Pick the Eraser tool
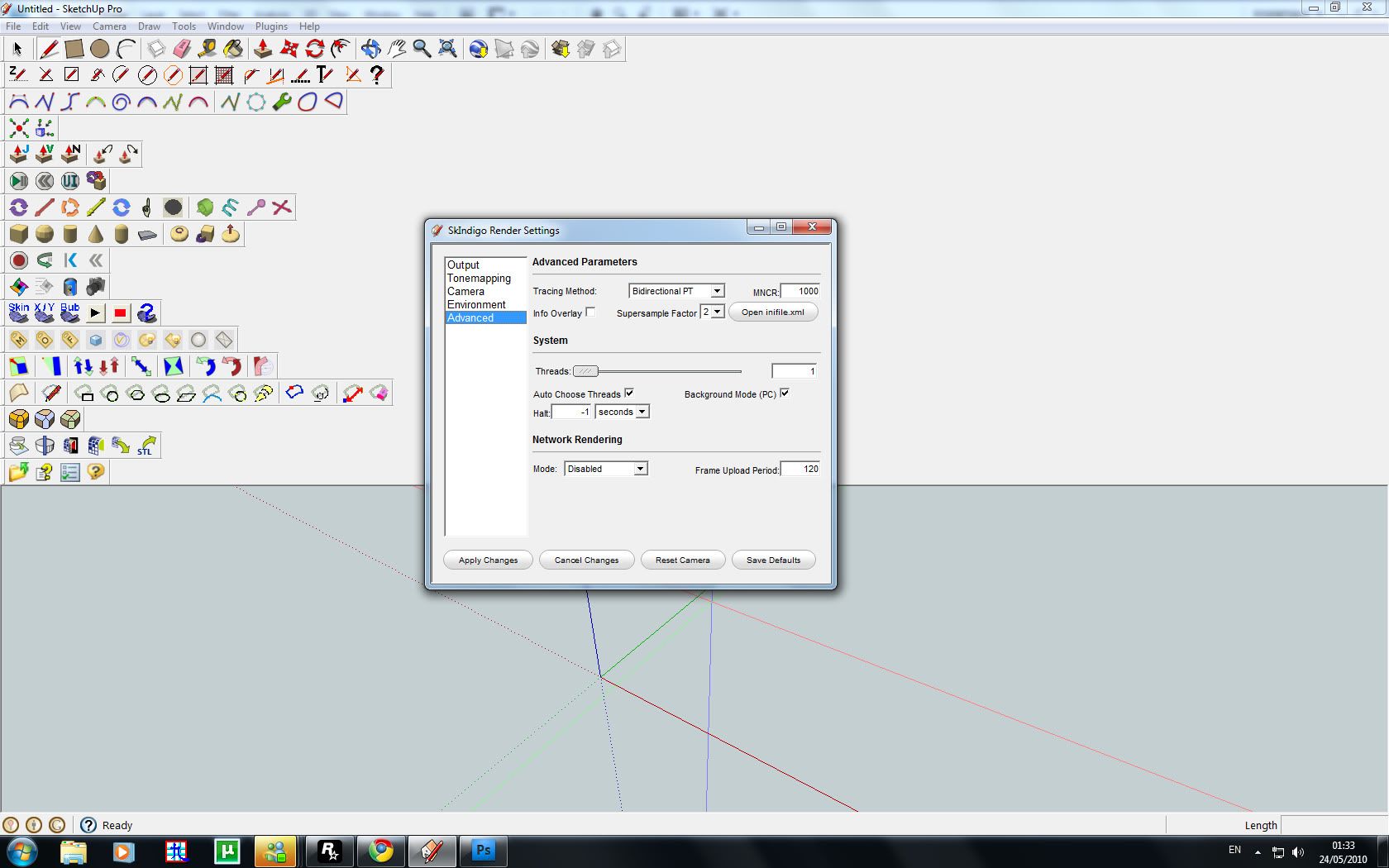Image resolution: width=1389 pixels, height=868 pixels. coord(182,50)
